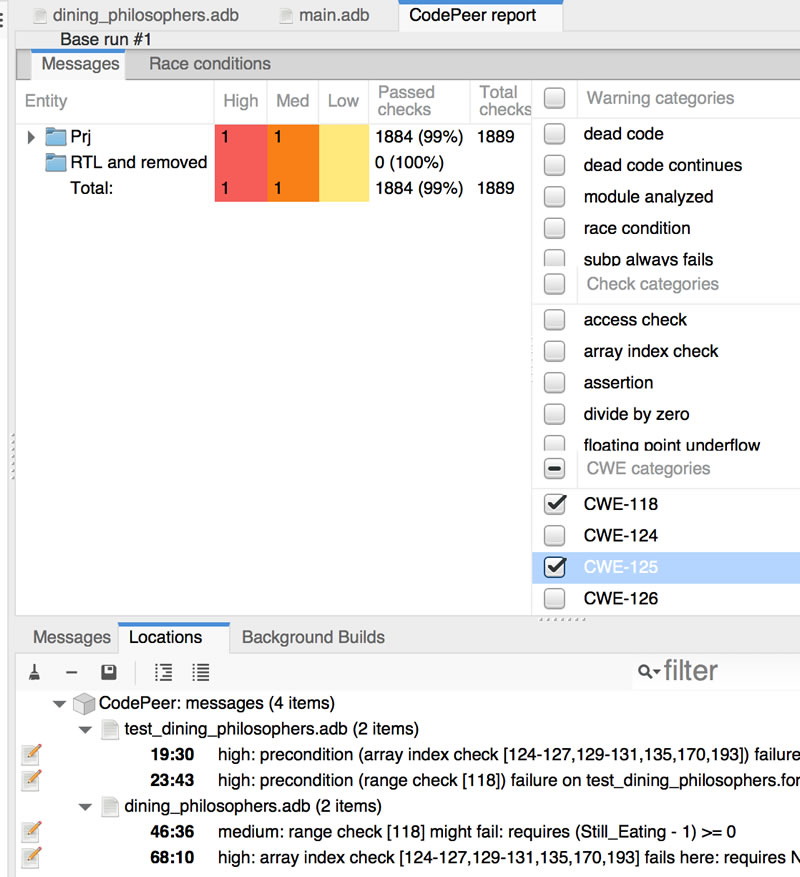Click the High column header
This screenshot has width=800, height=877.
click(x=241, y=101)
